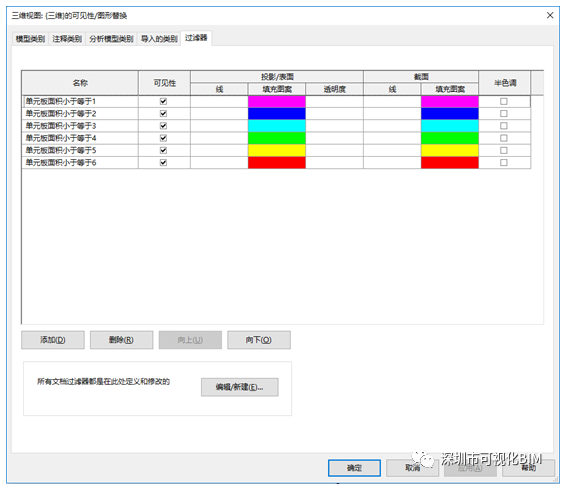Switch to the 模型类别 tab

tap(30, 39)
